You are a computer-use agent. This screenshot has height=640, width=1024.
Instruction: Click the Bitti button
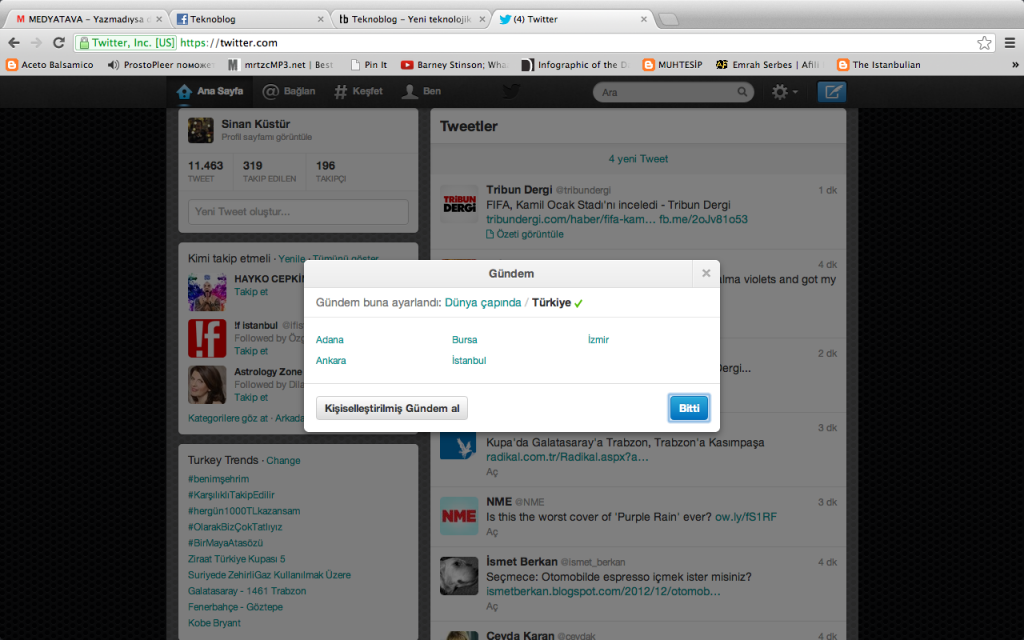688,407
